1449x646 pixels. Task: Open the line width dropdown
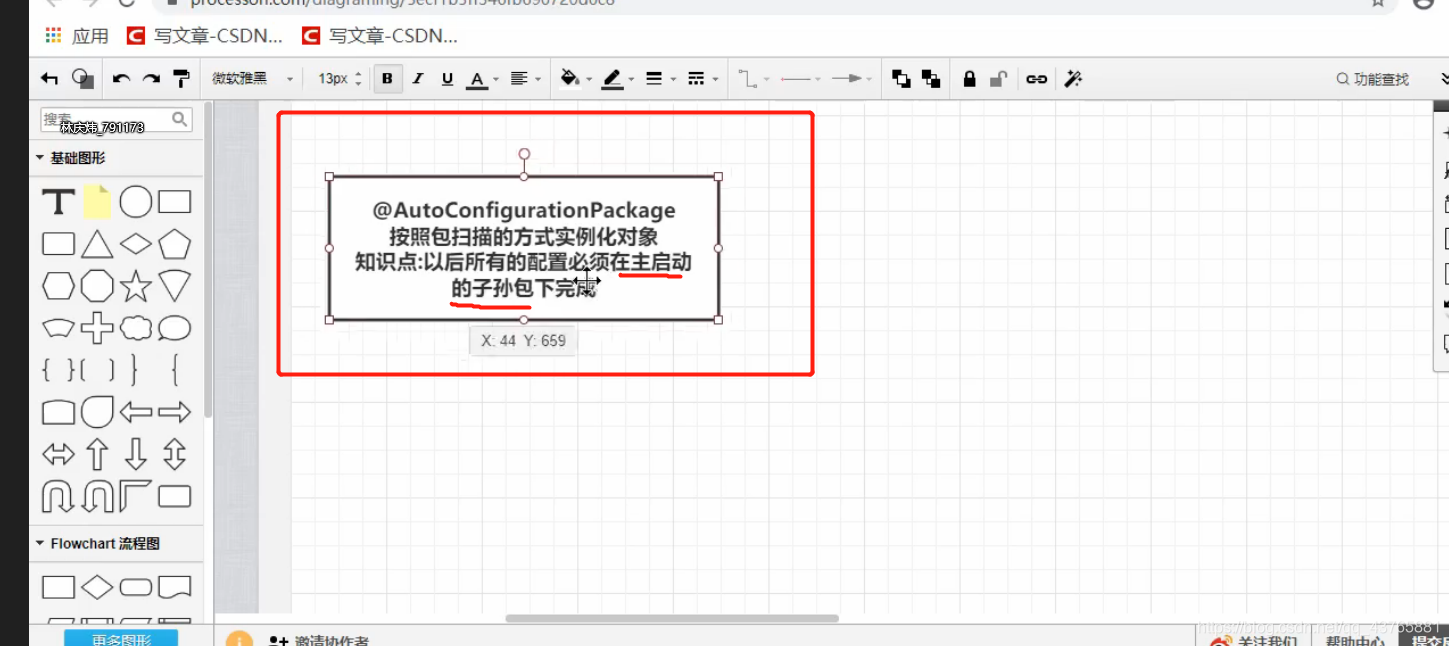[660, 79]
